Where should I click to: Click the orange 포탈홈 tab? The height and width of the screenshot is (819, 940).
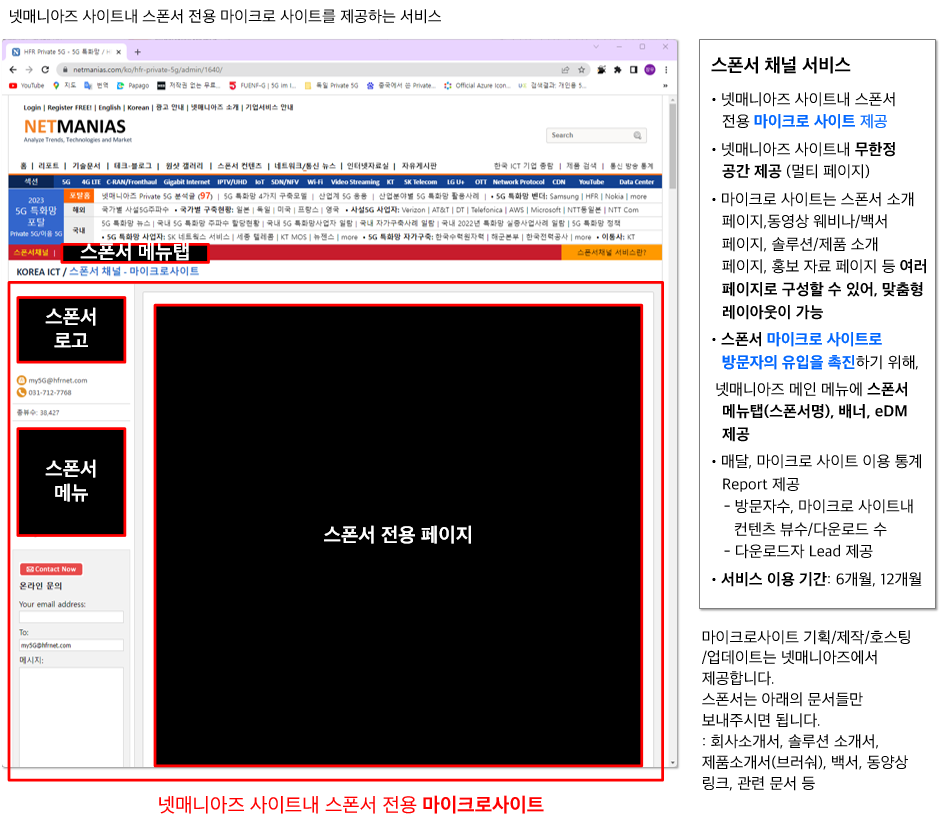tap(79, 196)
